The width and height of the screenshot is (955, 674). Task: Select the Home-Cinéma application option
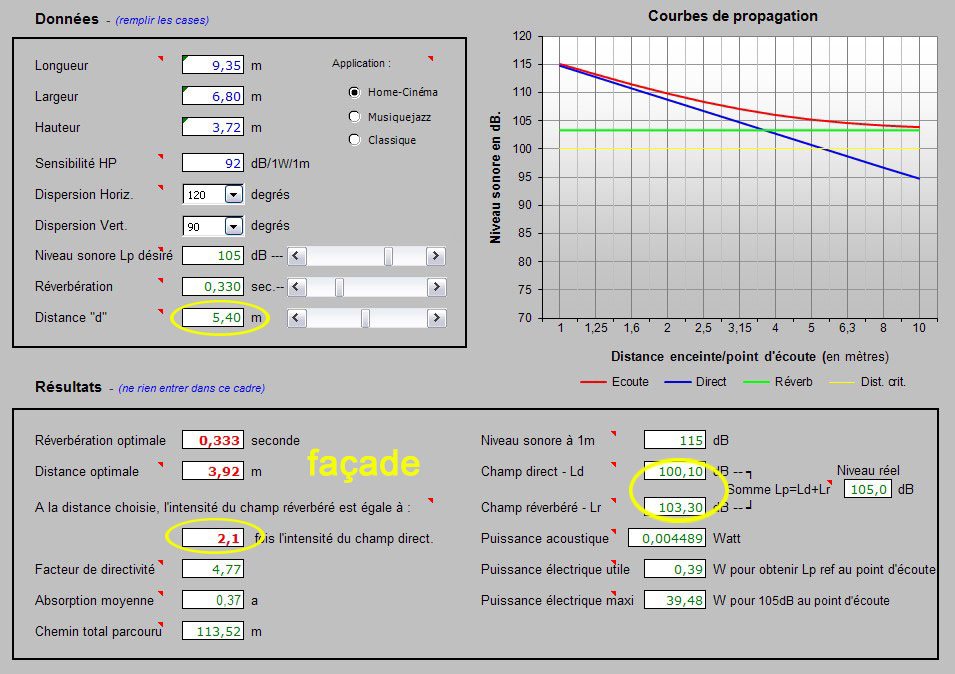(x=354, y=92)
